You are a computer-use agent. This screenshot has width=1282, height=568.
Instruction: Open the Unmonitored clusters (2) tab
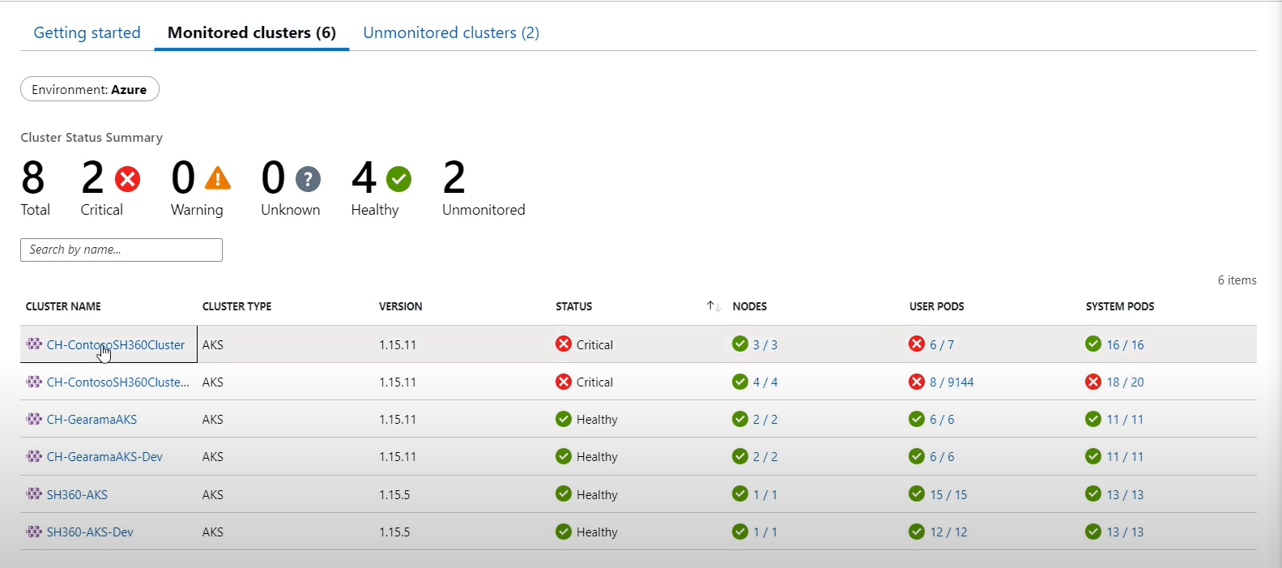pyautogui.click(x=451, y=33)
